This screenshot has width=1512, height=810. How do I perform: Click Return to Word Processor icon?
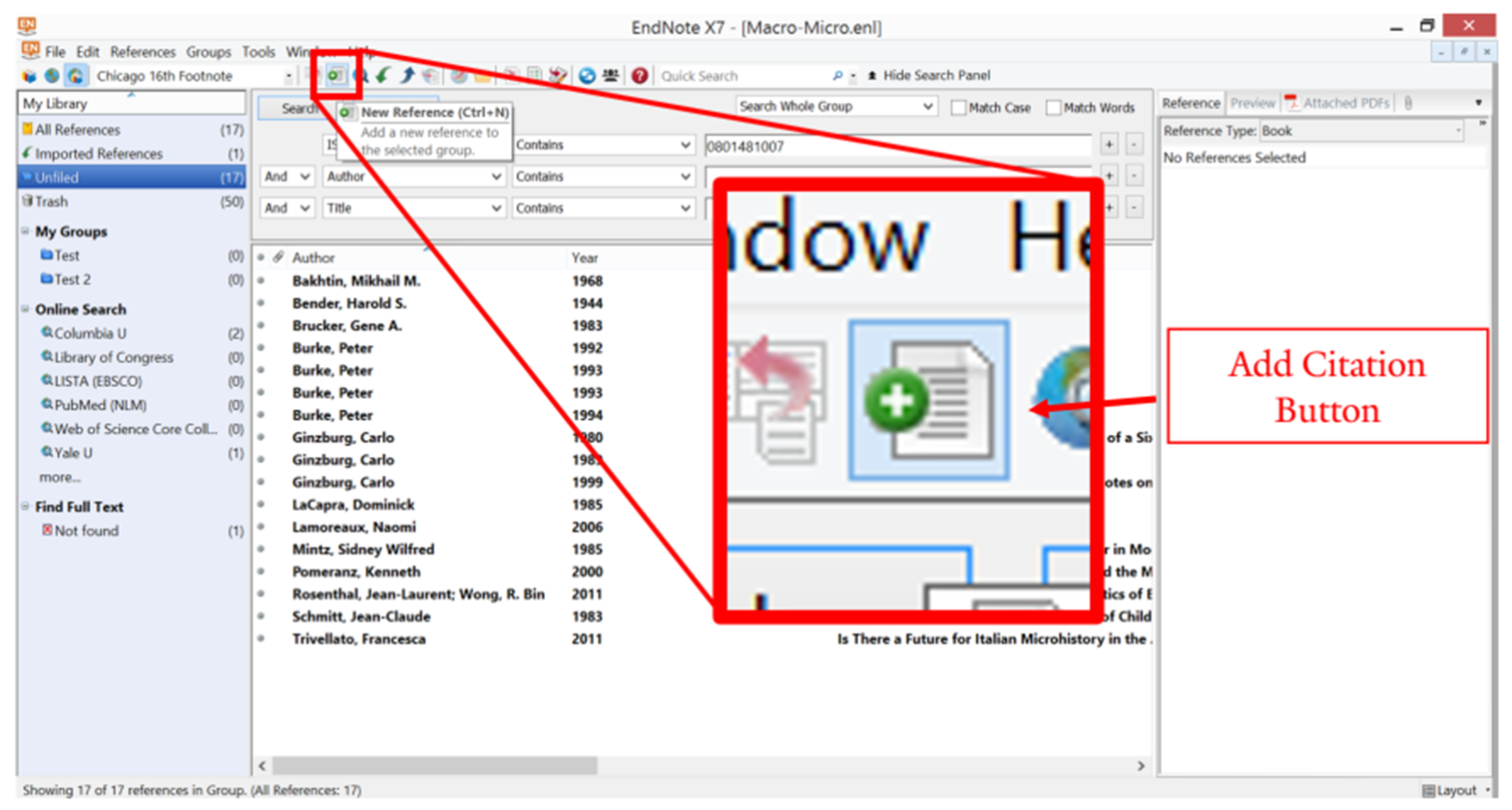pyautogui.click(x=558, y=76)
